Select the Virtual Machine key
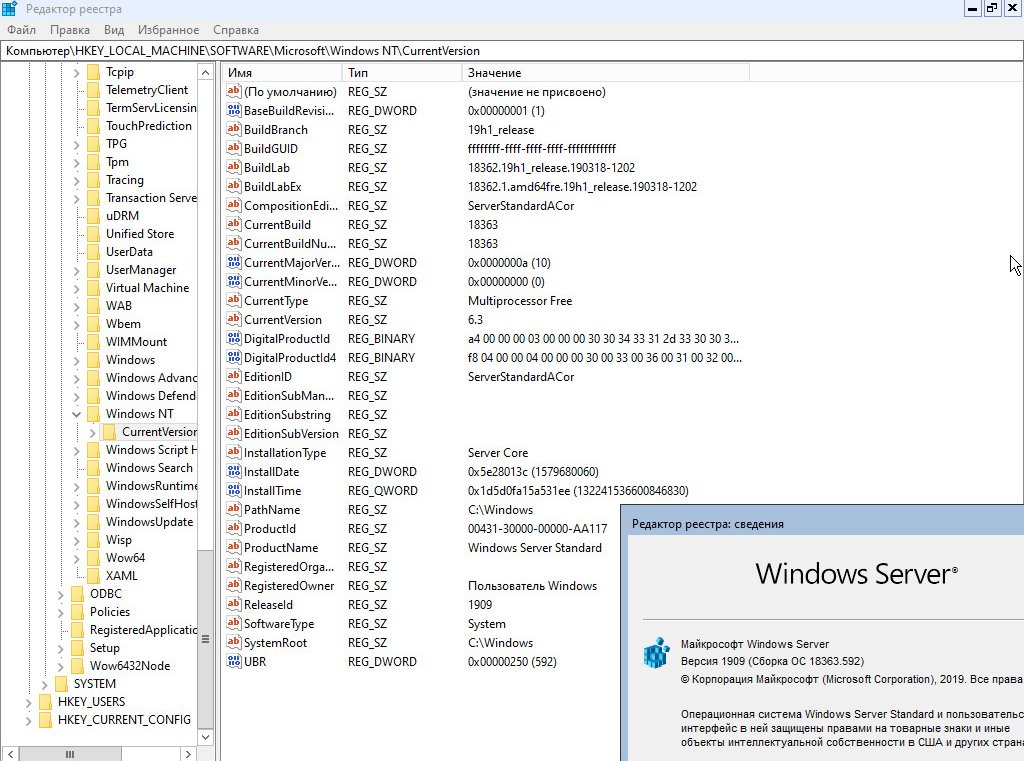1024x761 pixels. coord(148,288)
